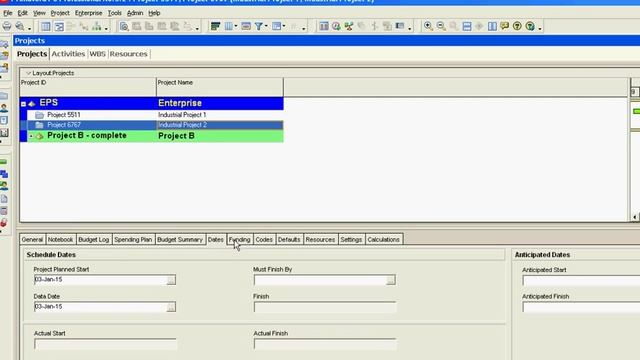Image resolution: width=640 pixels, height=360 pixels.
Task: Click the Zoom Out magnifier icon
Action: click(441, 27)
